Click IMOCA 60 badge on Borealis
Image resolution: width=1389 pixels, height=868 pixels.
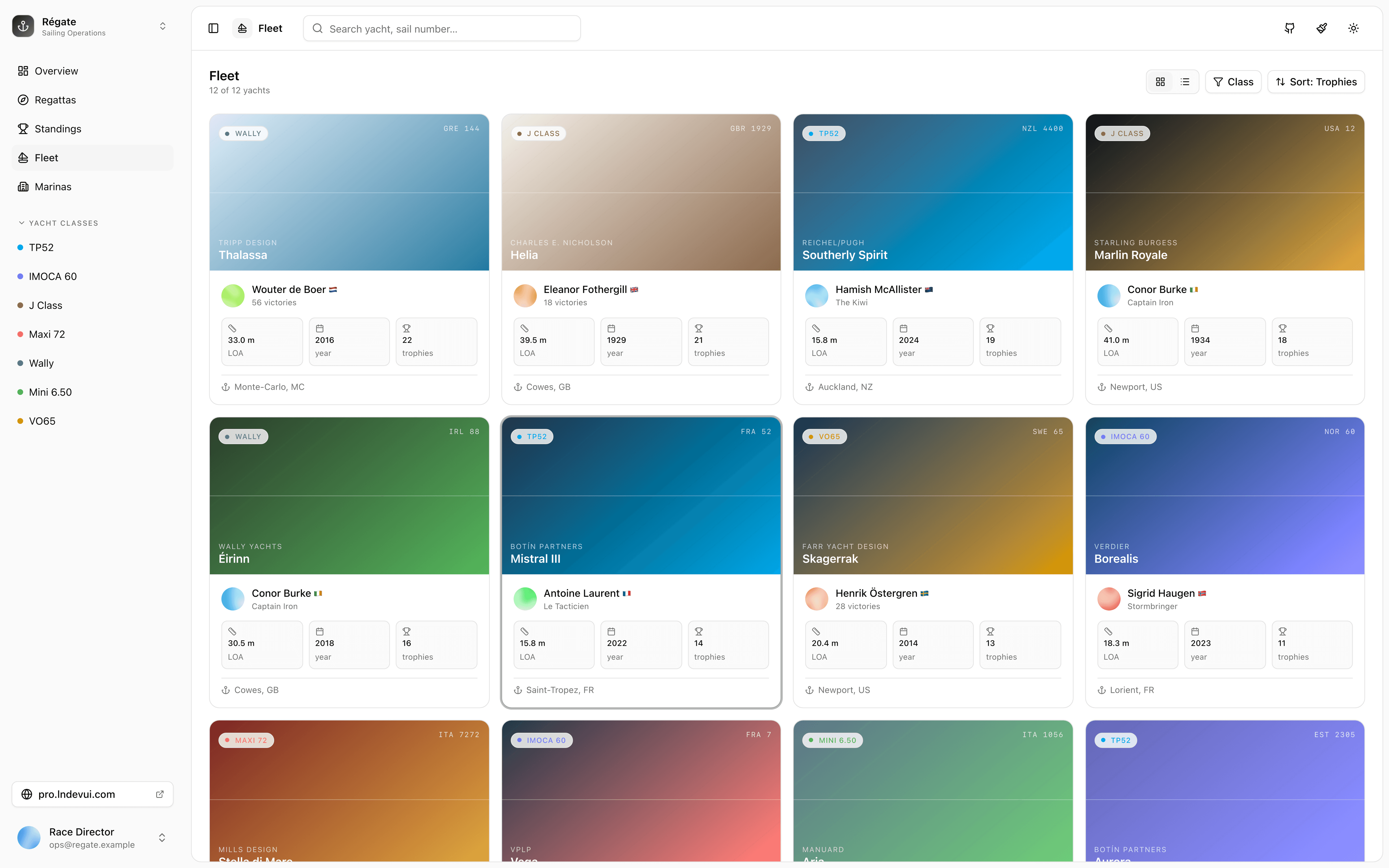pos(1125,437)
